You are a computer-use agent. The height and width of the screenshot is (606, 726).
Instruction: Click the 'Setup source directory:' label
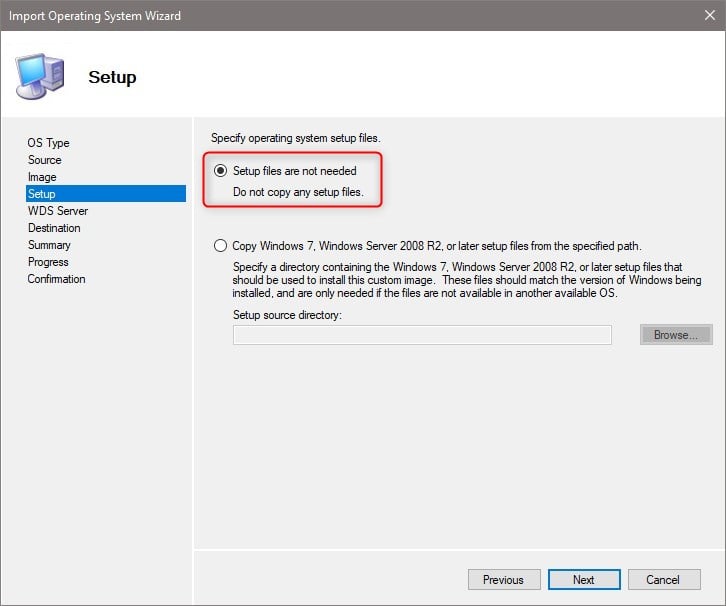click(287, 315)
